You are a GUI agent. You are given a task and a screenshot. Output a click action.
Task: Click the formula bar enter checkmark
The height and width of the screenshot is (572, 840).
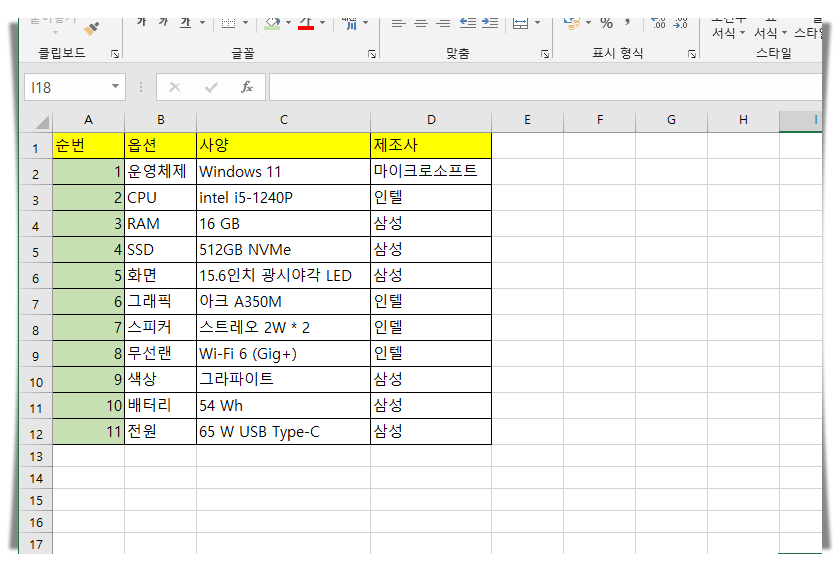point(211,87)
